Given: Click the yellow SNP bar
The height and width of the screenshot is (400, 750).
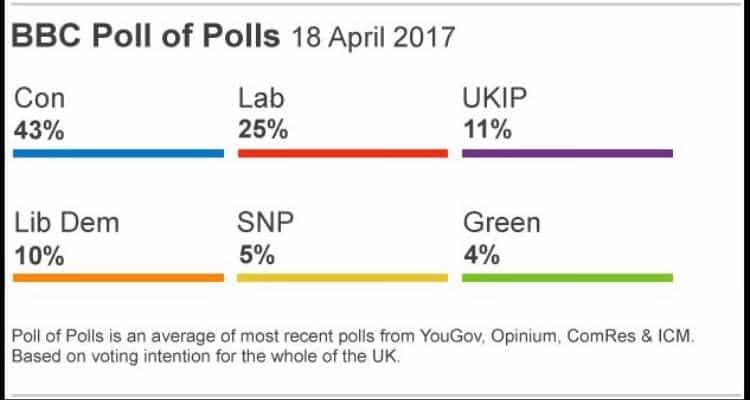Looking at the screenshot, I should click(342, 277).
